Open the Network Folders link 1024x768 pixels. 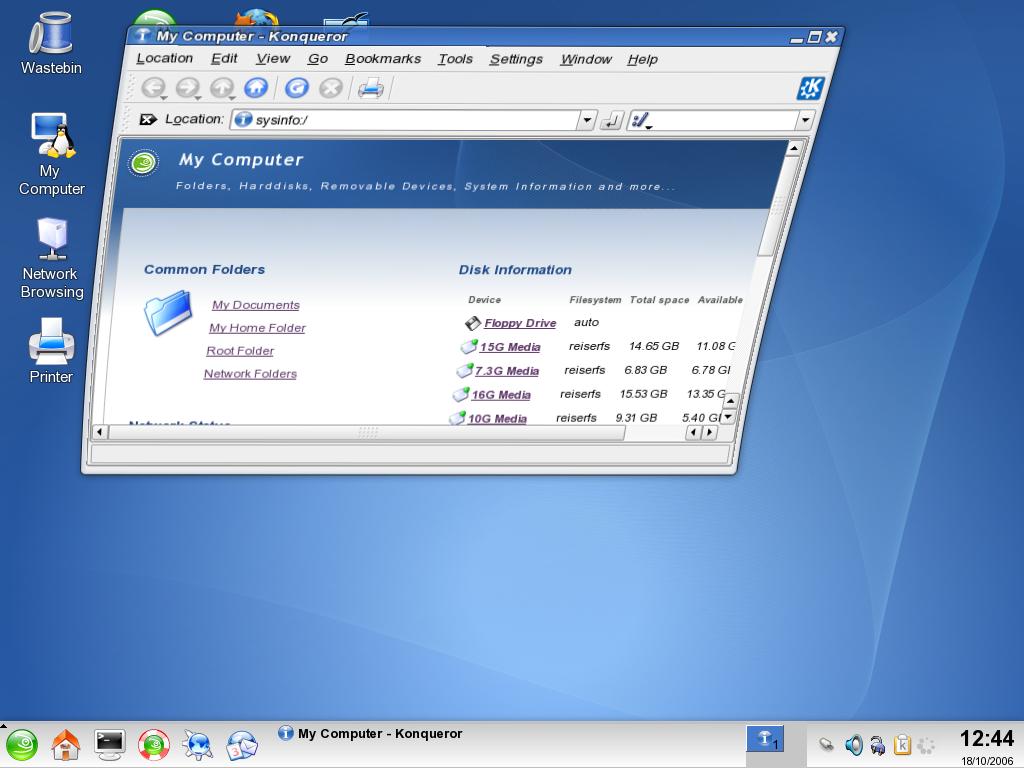click(x=249, y=374)
